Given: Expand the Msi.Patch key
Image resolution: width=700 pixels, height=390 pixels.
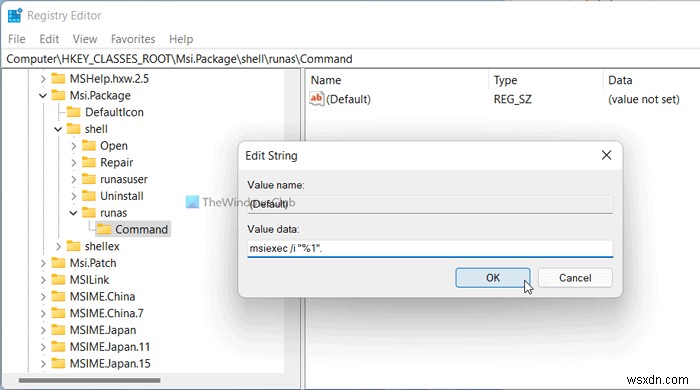Looking at the screenshot, I should click(43, 263).
